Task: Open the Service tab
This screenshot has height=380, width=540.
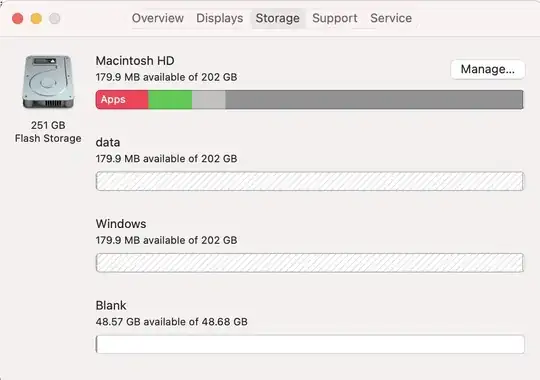Action: click(391, 18)
